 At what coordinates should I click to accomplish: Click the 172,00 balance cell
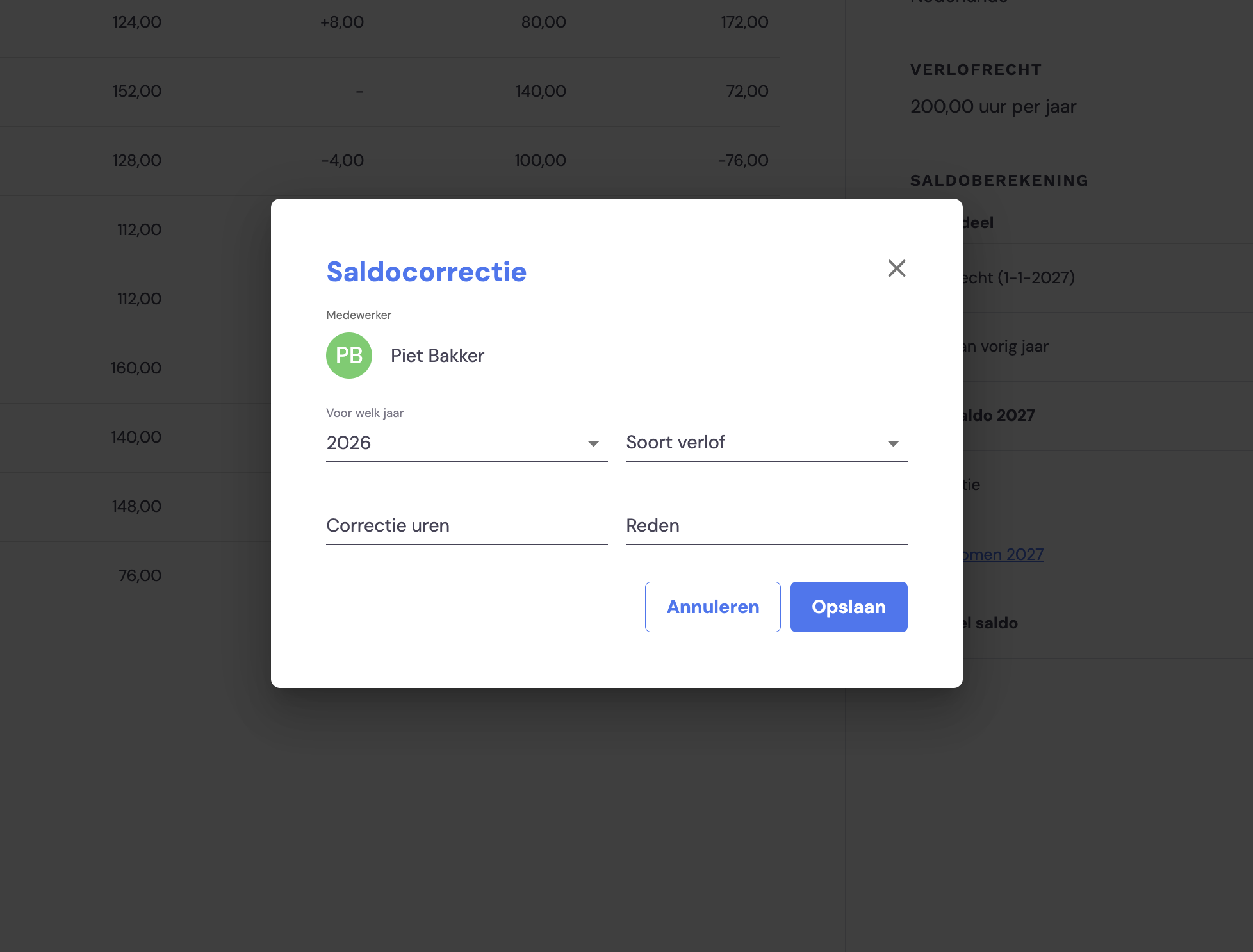point(744,22)
